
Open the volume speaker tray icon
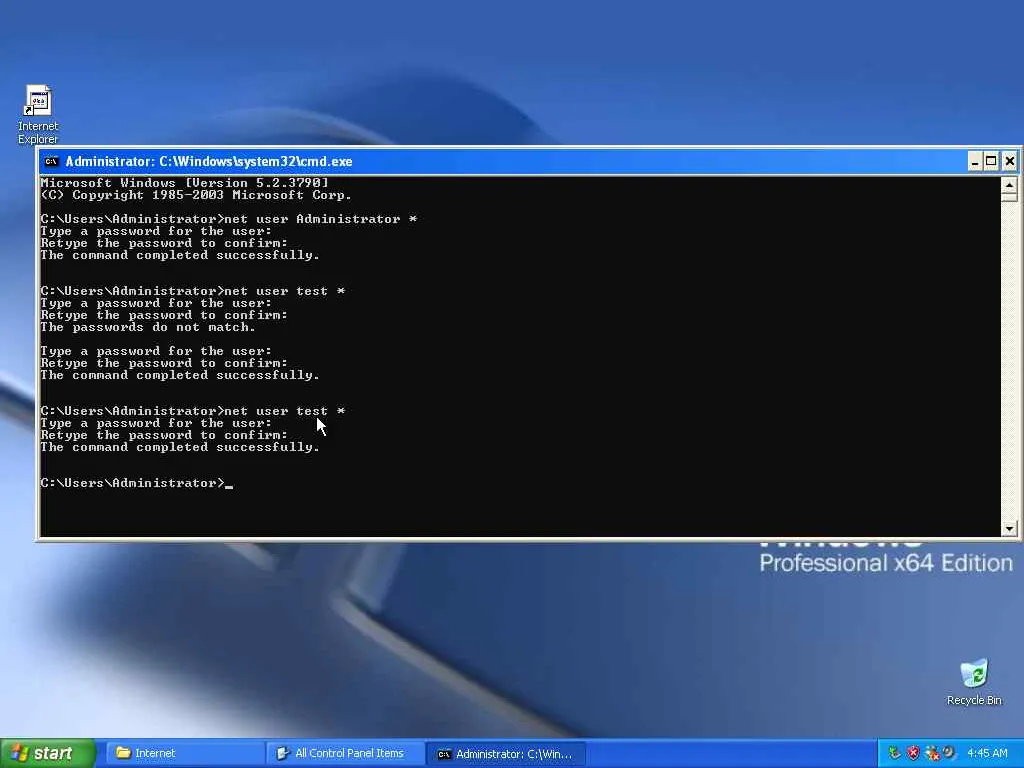[x=949, y=753]
